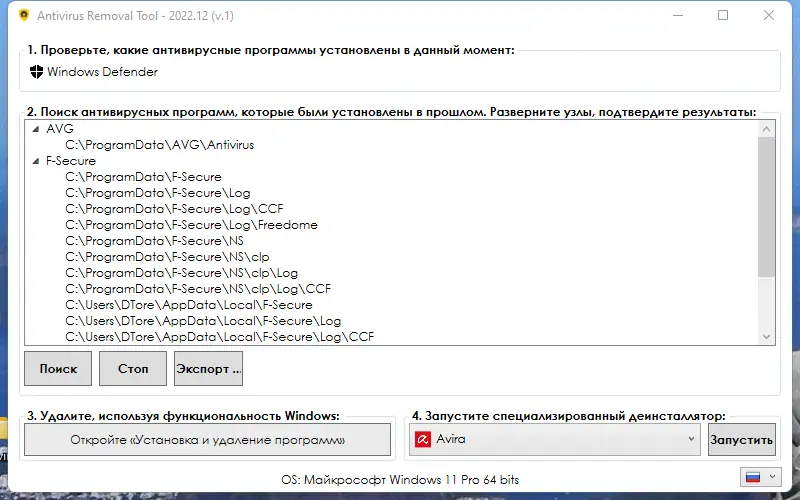The image size is (800, 500).
Task: Click the OS Windows 11 Pro status text
Action: (x=400, y=480)
